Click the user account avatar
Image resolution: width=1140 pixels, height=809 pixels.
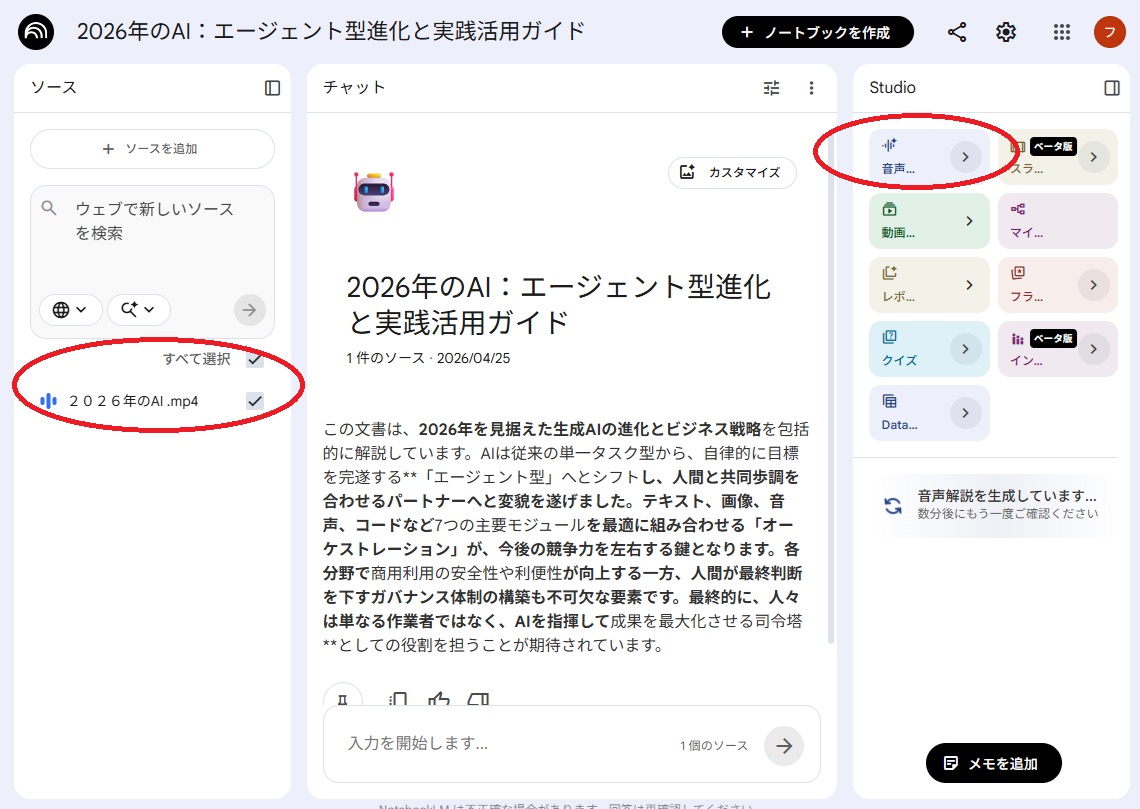pos(1109,32)
